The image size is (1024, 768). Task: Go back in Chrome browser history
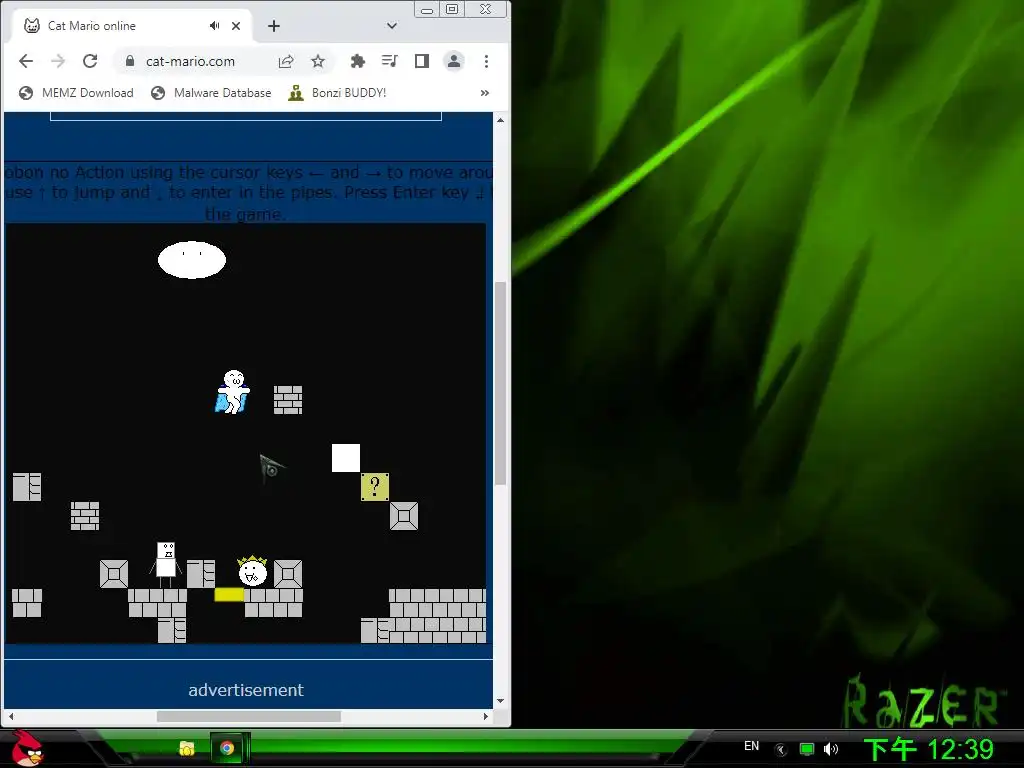pos(25,61)
